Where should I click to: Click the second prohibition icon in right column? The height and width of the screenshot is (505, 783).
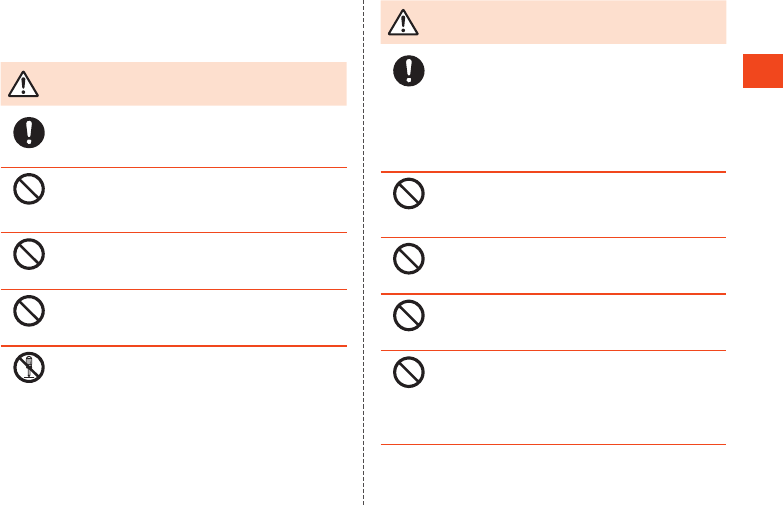pyautogui.click(x=410, y=259)
